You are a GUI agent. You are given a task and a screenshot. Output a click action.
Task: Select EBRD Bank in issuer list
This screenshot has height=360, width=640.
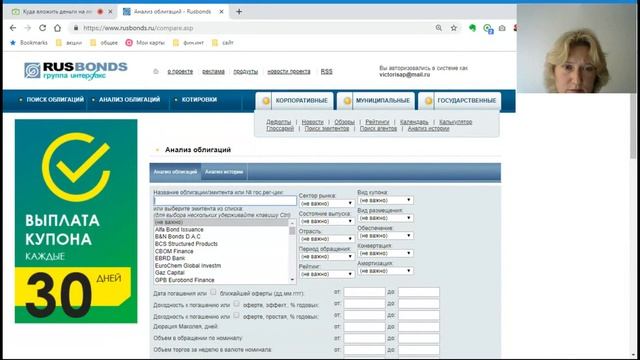point(170,258)
